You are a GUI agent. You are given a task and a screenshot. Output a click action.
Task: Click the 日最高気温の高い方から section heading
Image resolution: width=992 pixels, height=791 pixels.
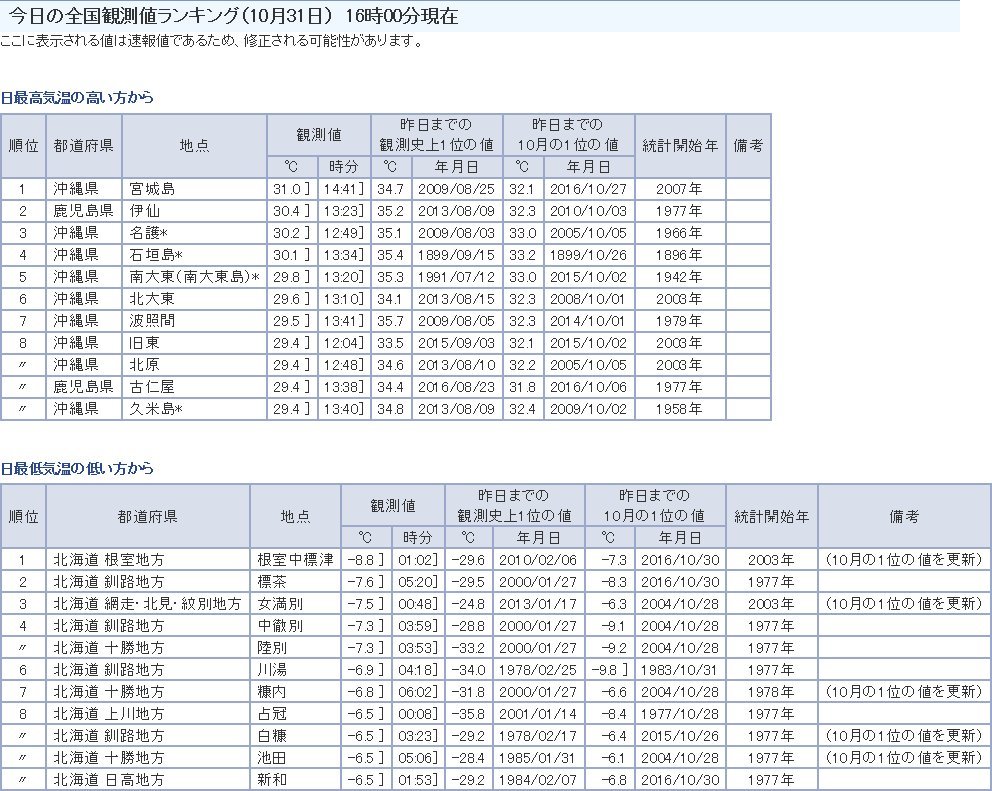point(77,98)
